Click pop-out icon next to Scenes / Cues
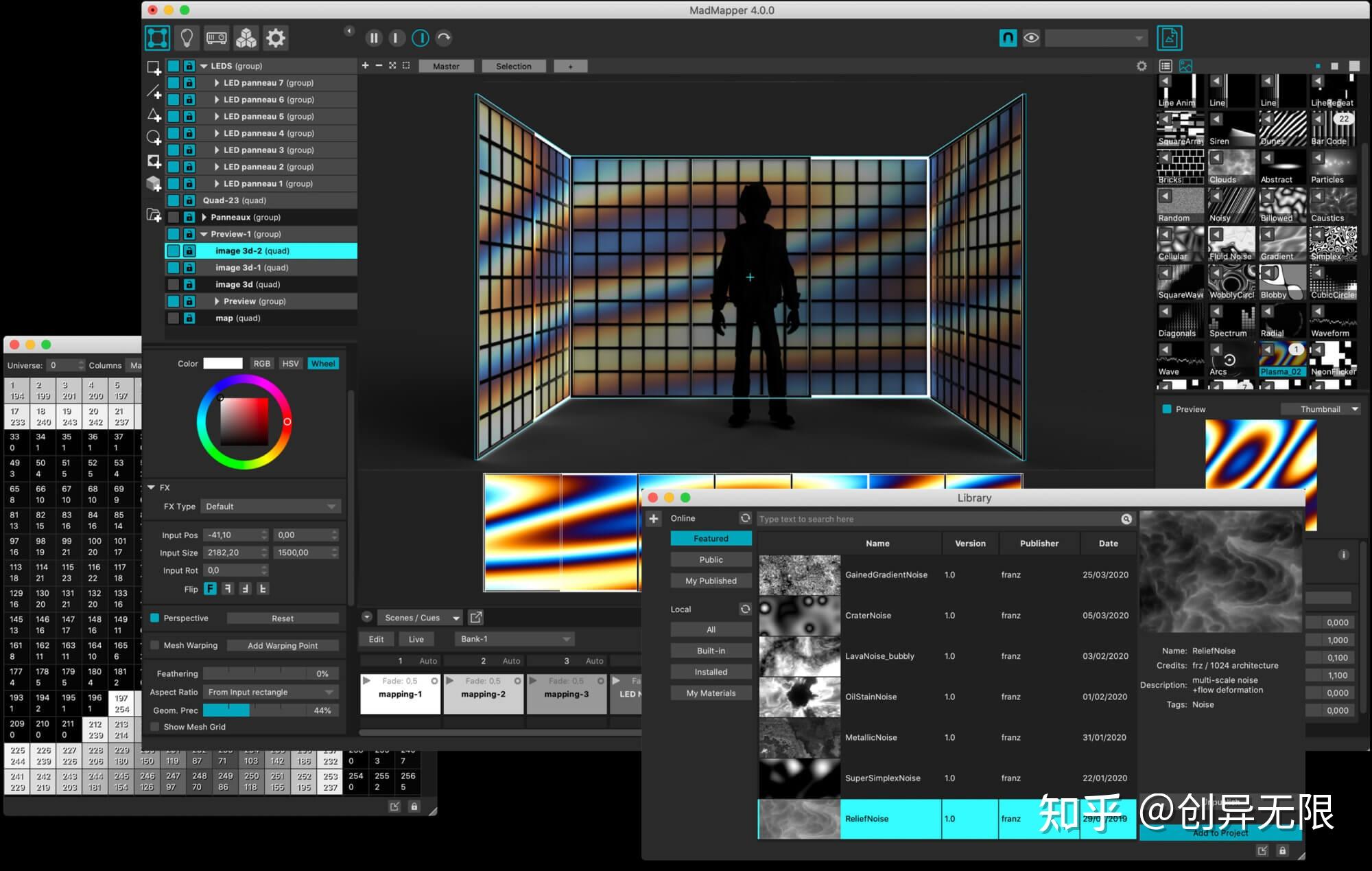 [475, 617]
